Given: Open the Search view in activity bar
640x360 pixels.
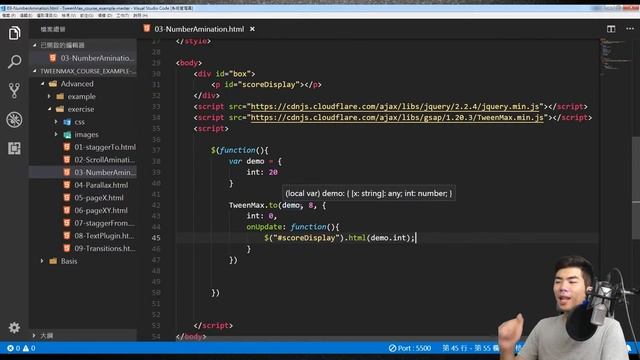Looking at the screenshot, I should pos(14,62).
